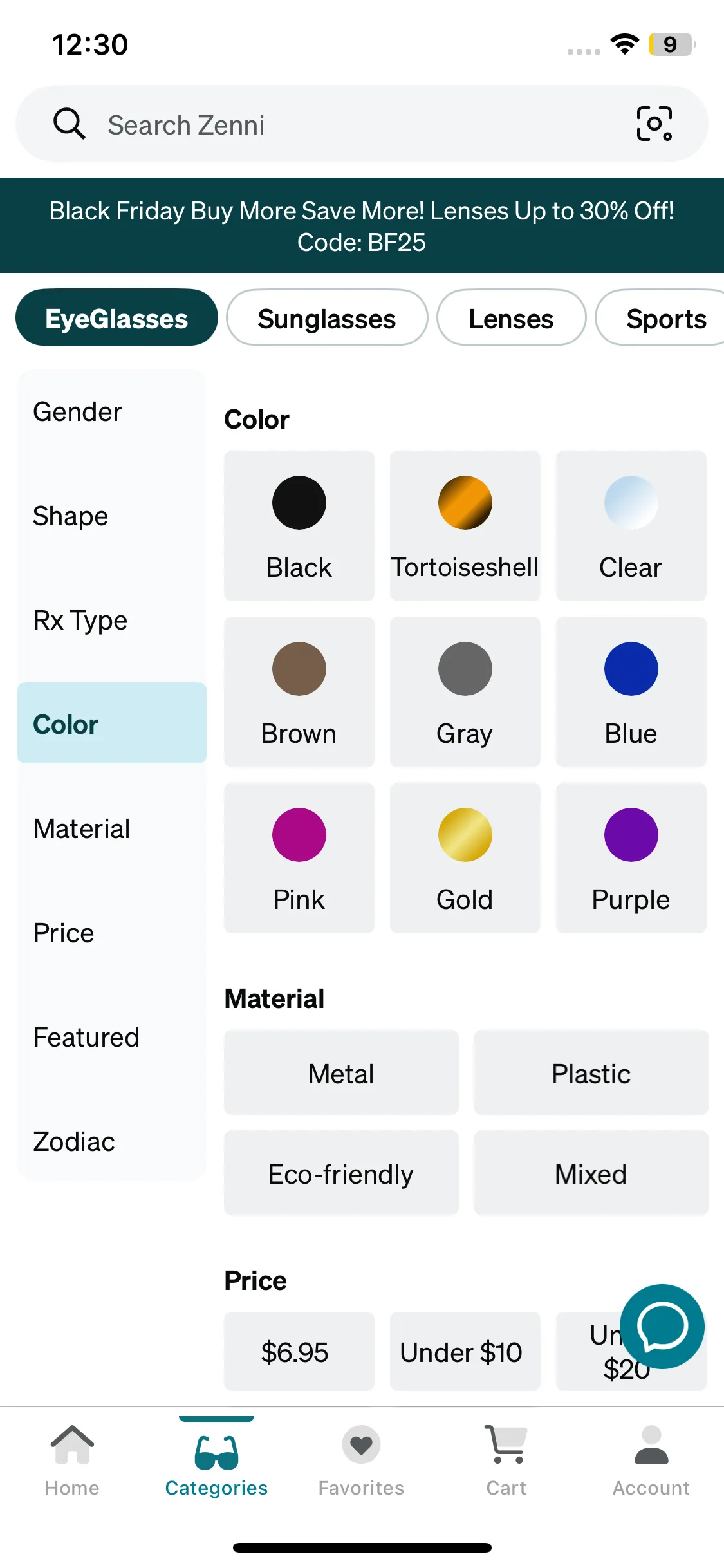Open the live chat bubble

[662, 1326]
